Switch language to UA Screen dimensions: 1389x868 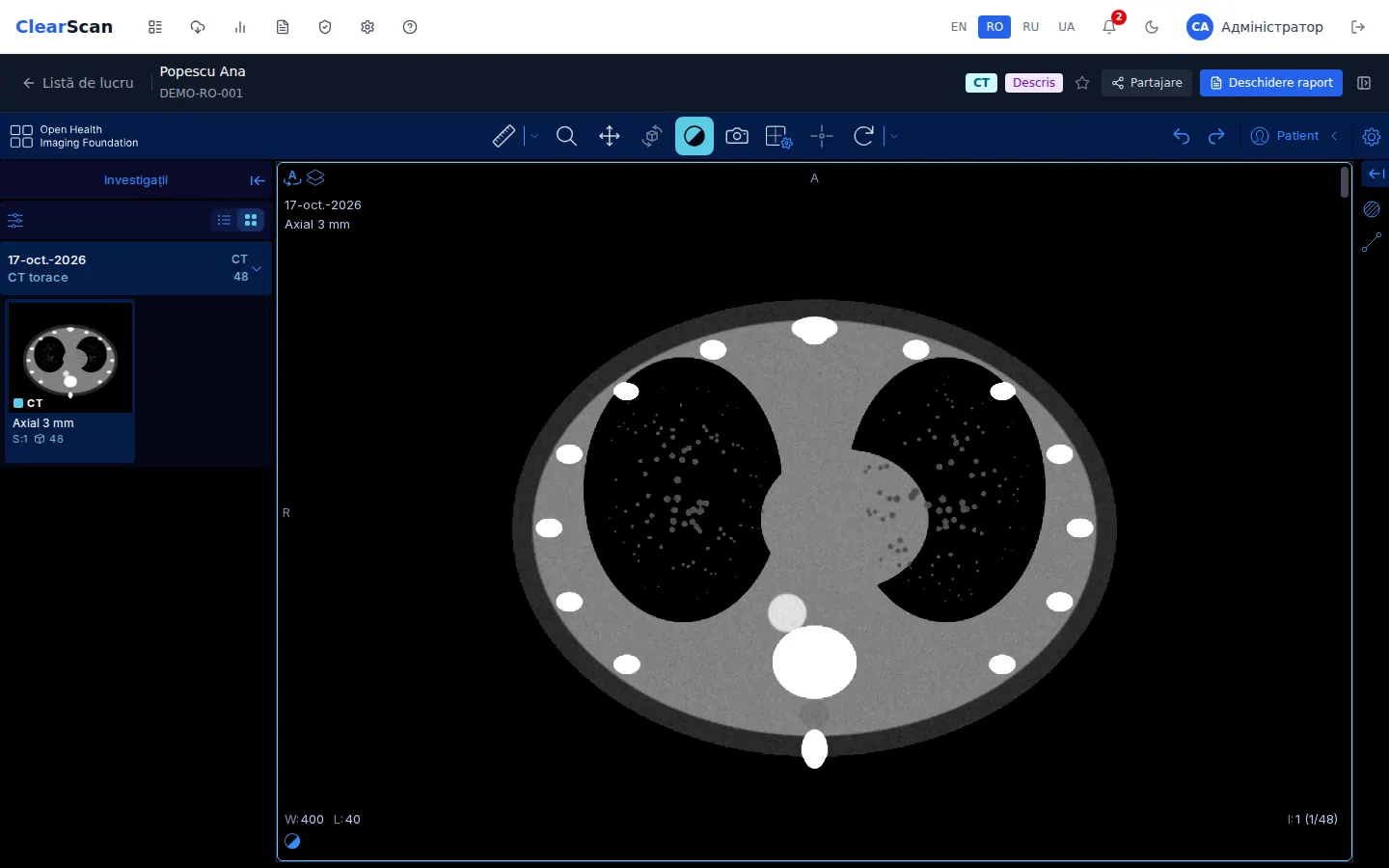coord(1067,27)
